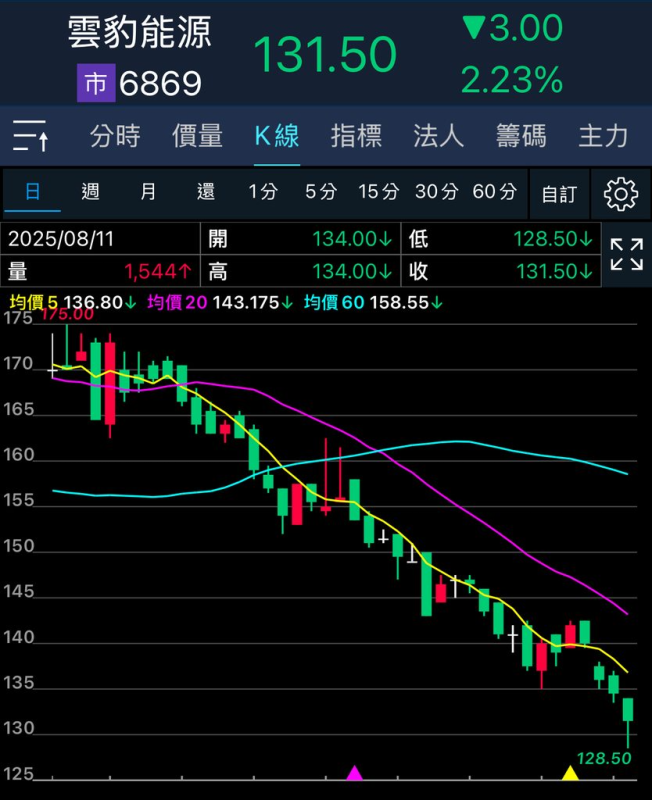
Task: Tap the fullscreen expand chart icon
Action: [626, 255]
